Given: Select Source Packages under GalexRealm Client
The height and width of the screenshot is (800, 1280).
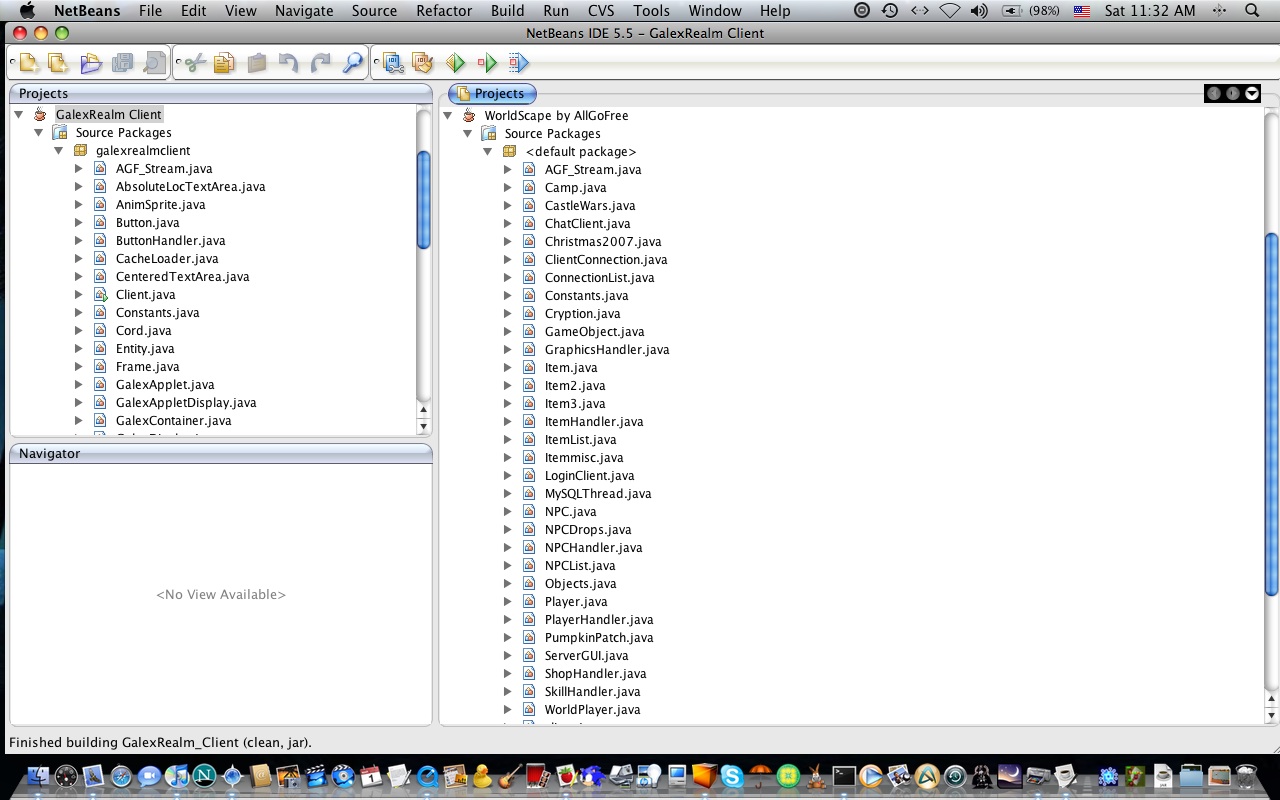Looking at the screenshot, I should point(123,133).
